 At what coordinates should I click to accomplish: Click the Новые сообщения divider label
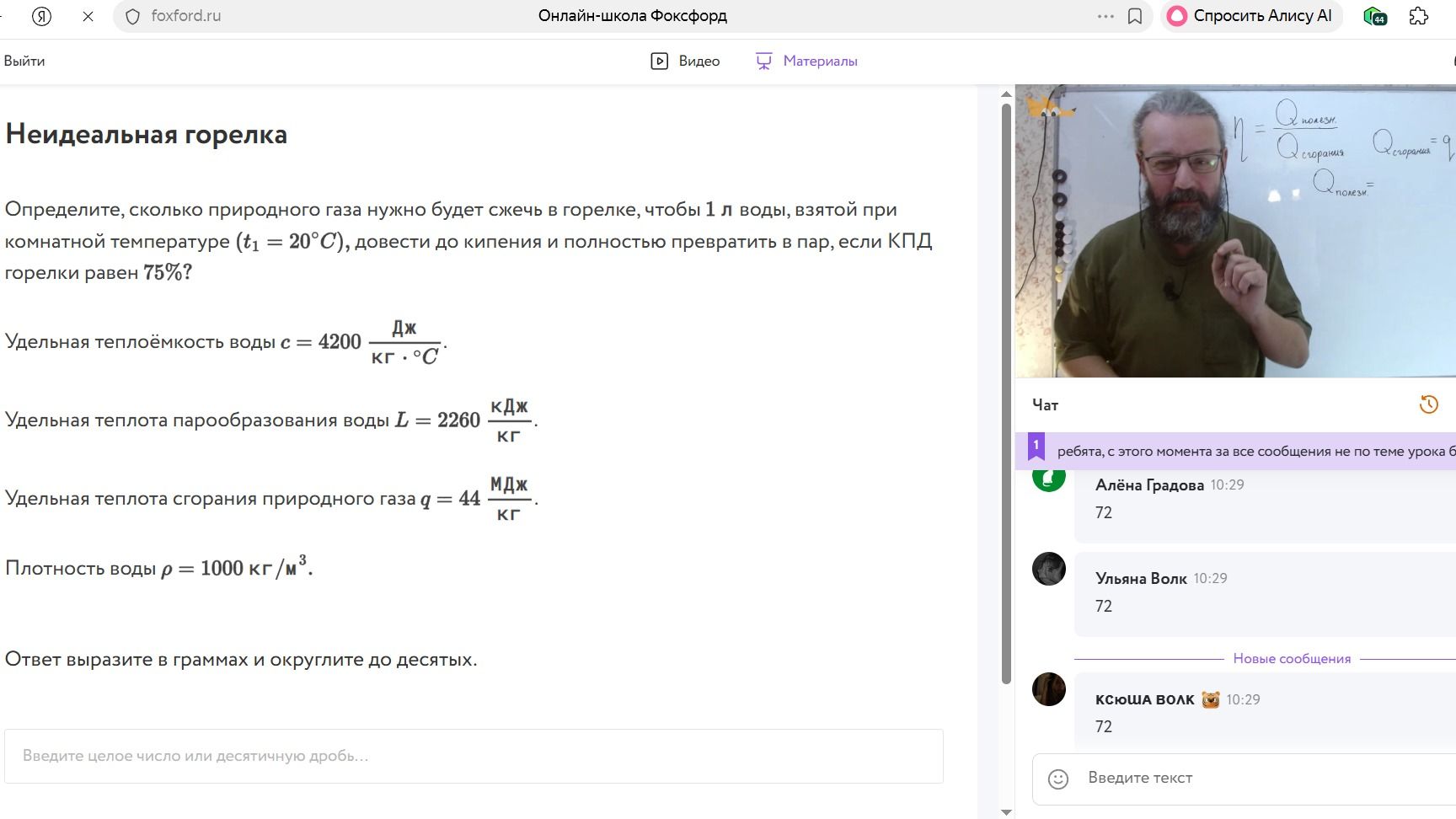[1292, 659]
